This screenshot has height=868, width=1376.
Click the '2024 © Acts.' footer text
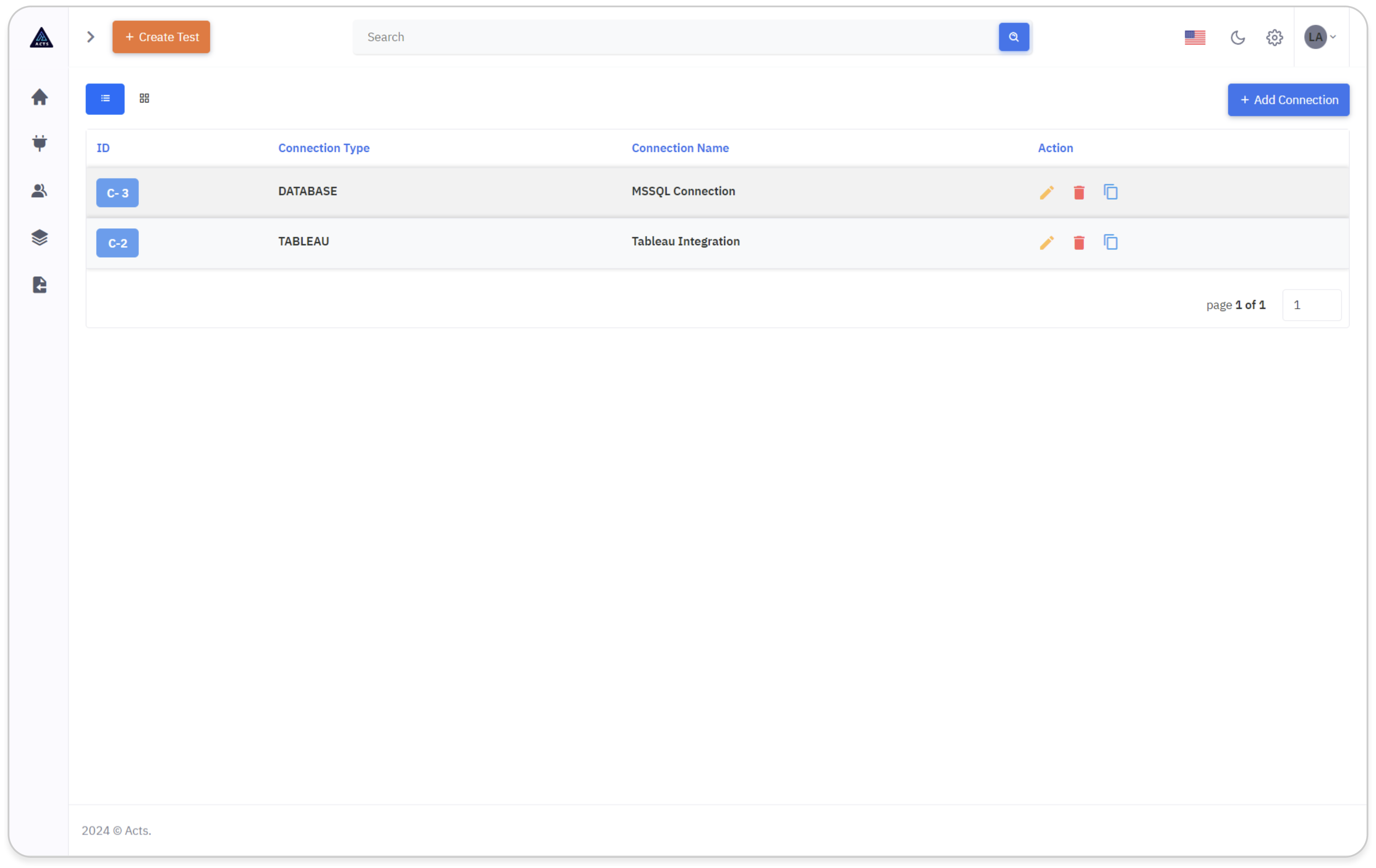116,830
